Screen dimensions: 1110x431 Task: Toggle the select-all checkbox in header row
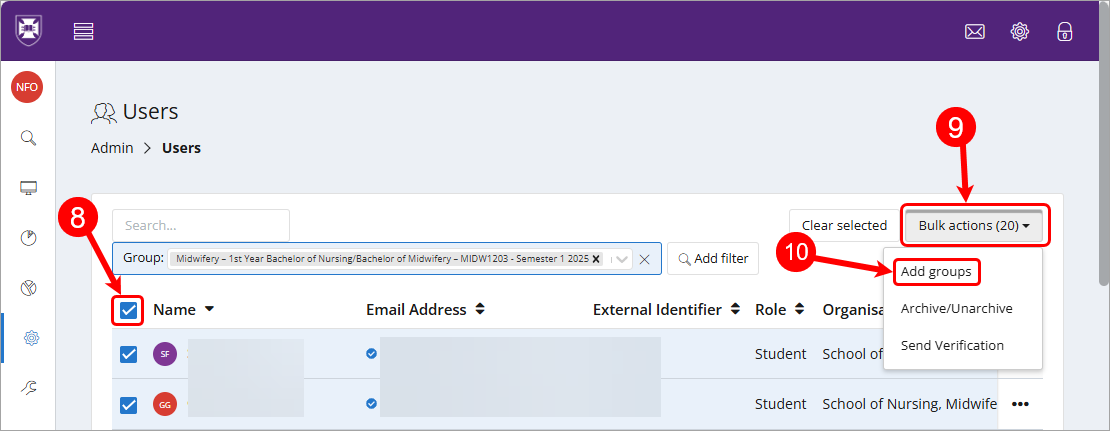click(x=129, y=310)
